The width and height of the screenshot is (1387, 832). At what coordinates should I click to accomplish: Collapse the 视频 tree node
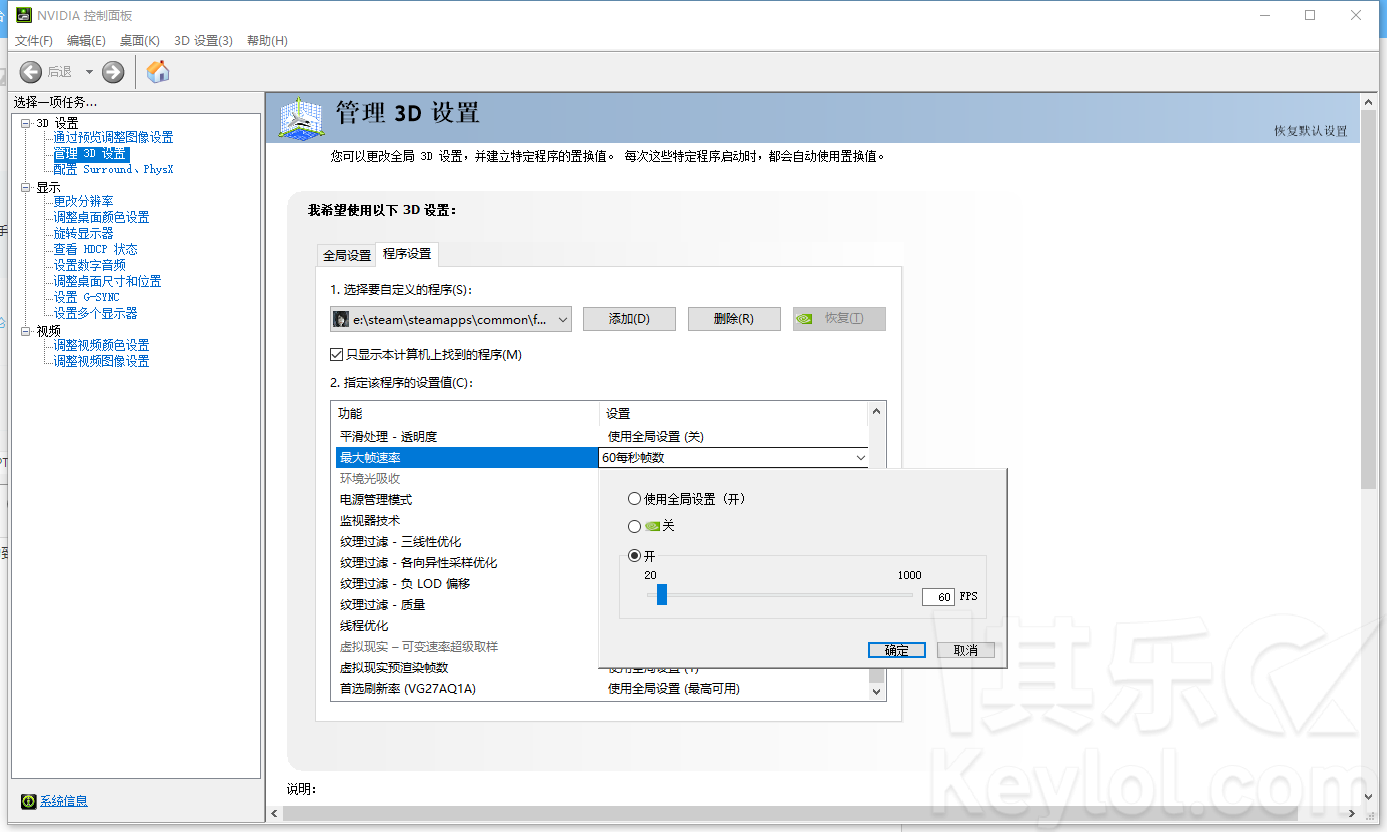26,330
